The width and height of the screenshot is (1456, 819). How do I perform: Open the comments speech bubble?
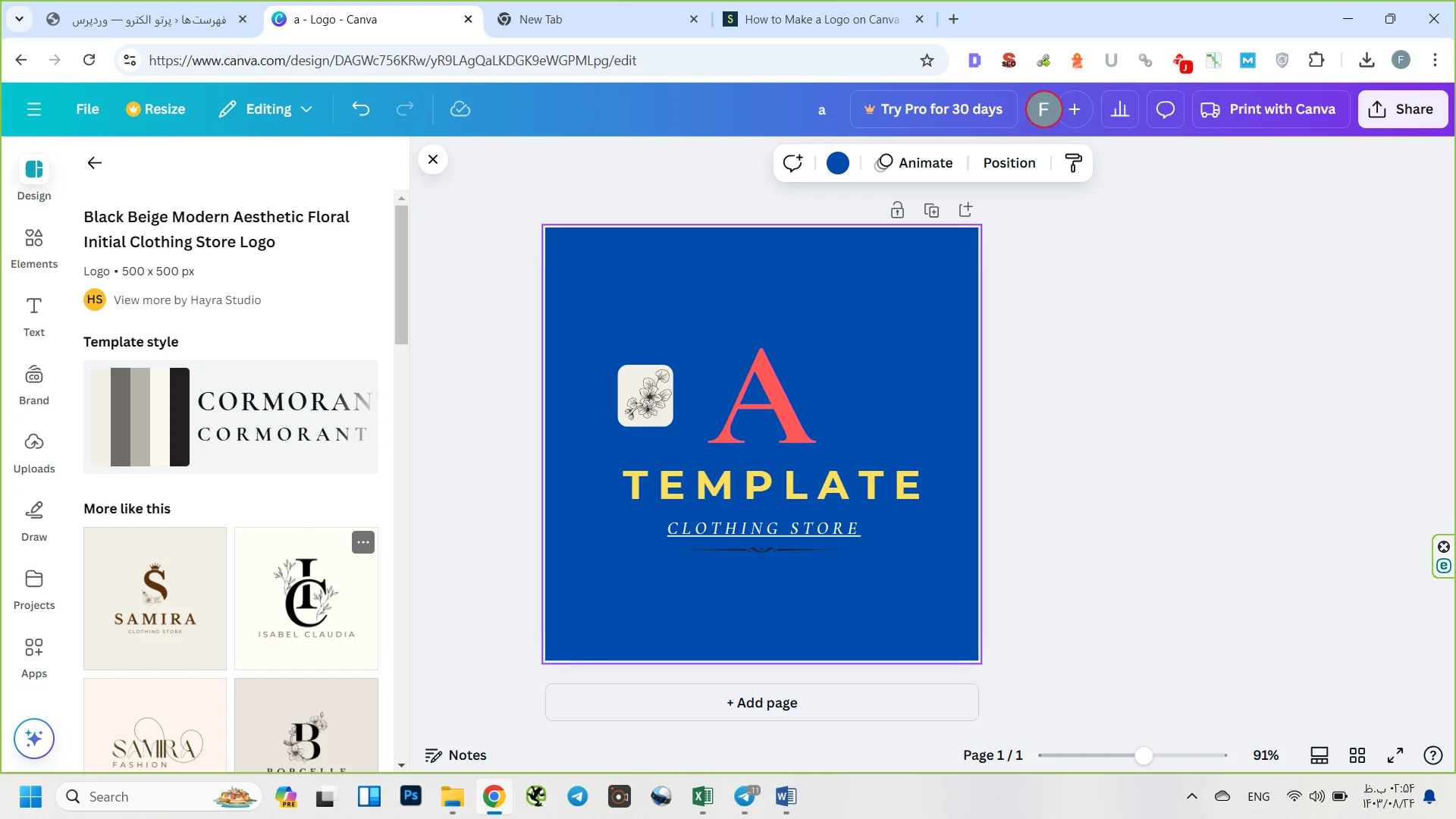[x=1166, y=109]
